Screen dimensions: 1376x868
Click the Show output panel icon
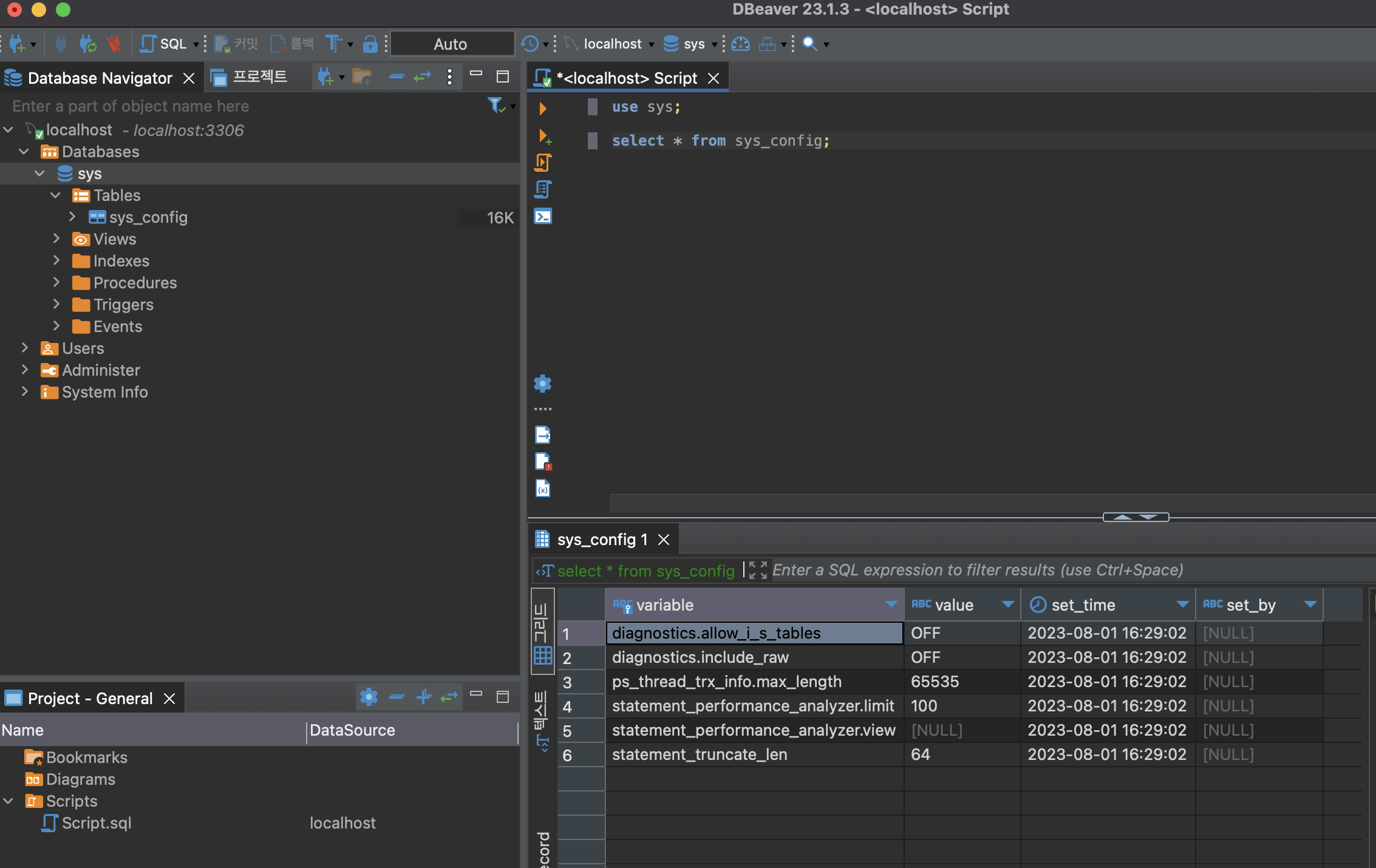(x=543, y=435)
